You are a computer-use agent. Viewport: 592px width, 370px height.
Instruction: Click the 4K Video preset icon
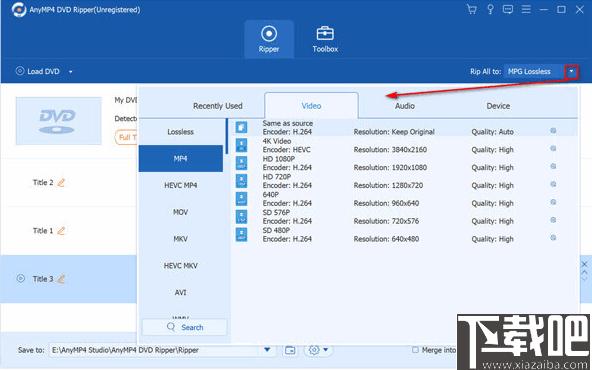click(x=241, y=145)
